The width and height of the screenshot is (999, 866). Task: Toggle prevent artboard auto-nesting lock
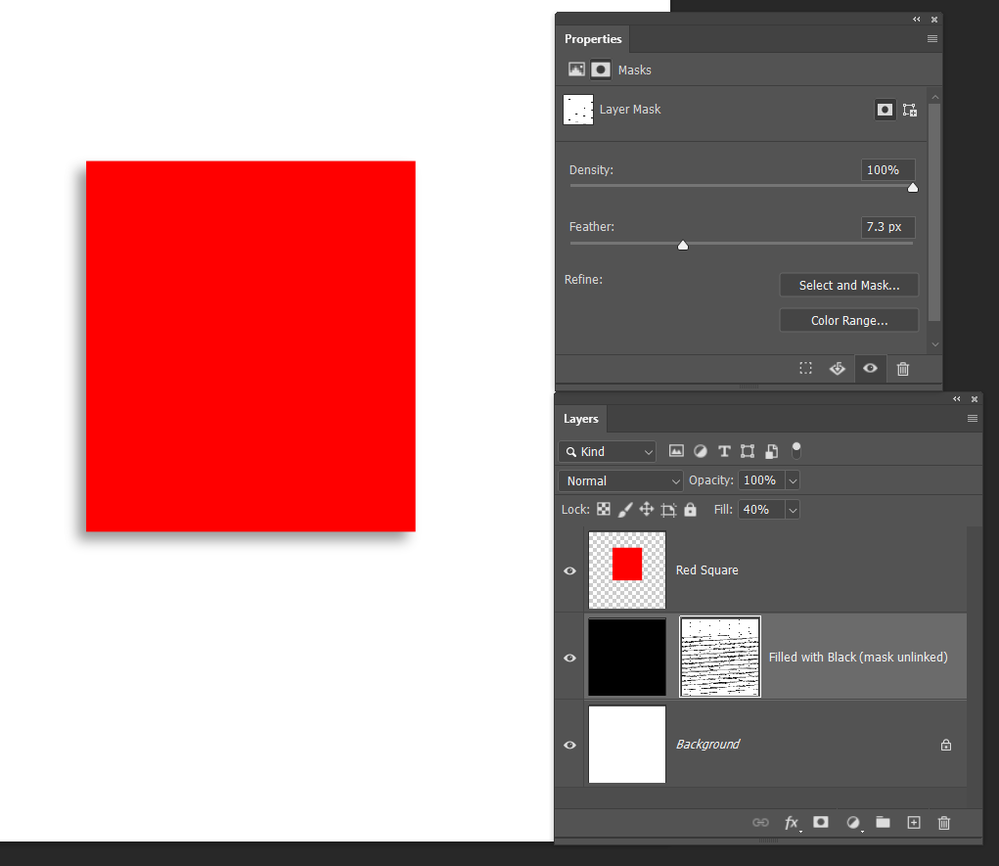(x=668, y=510)
